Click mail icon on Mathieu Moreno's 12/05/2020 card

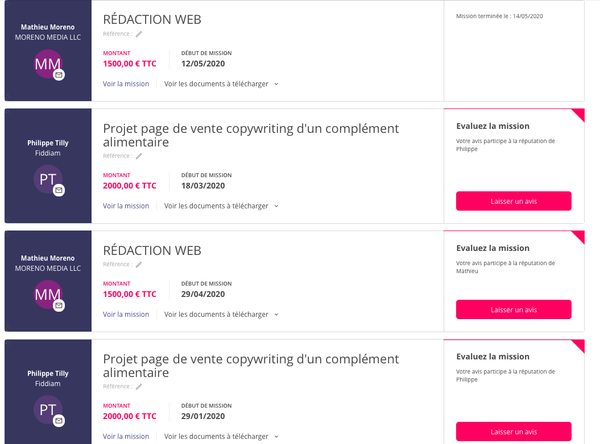(59, 75)
